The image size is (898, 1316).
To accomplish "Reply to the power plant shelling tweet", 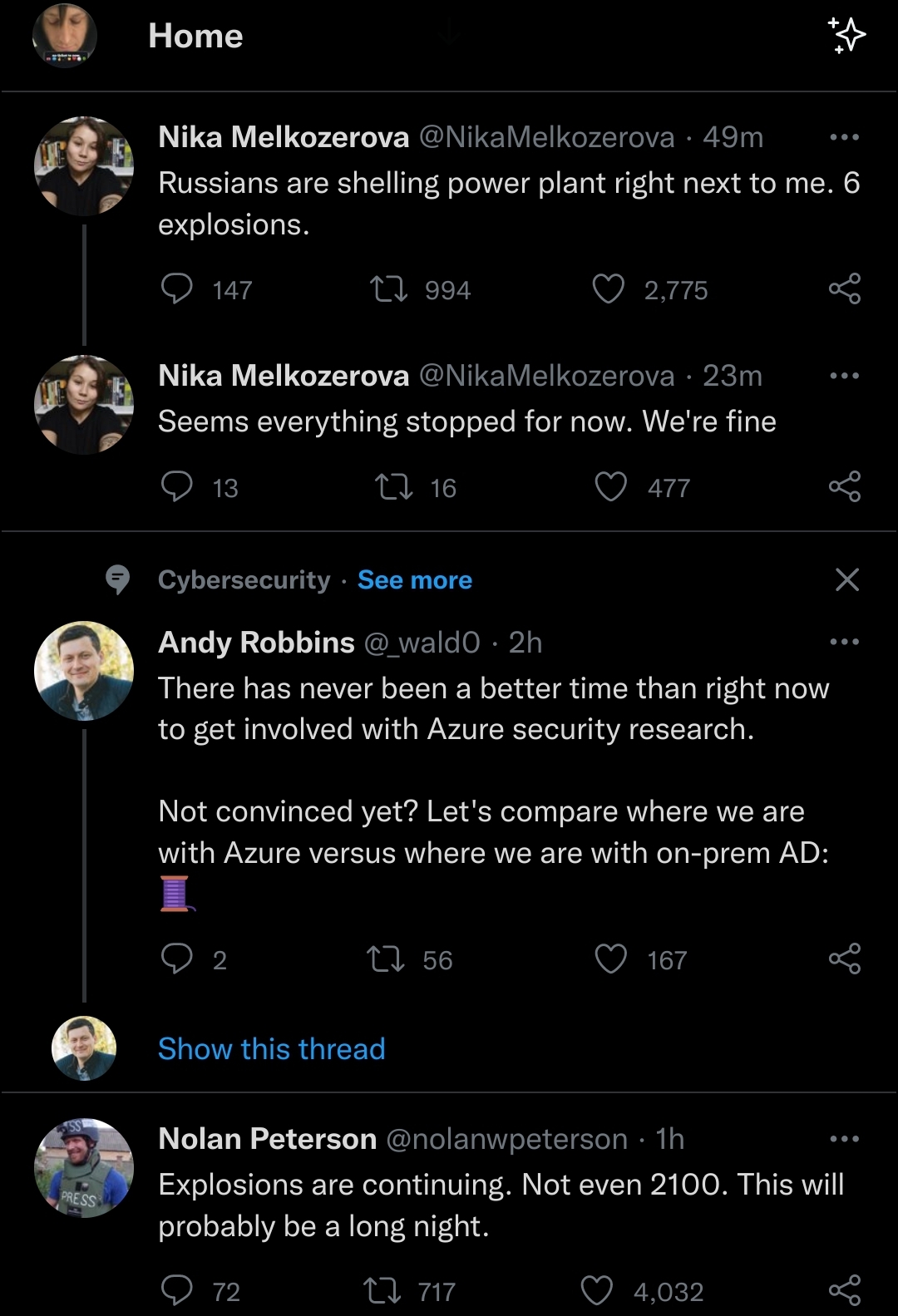I will point(176,289).
